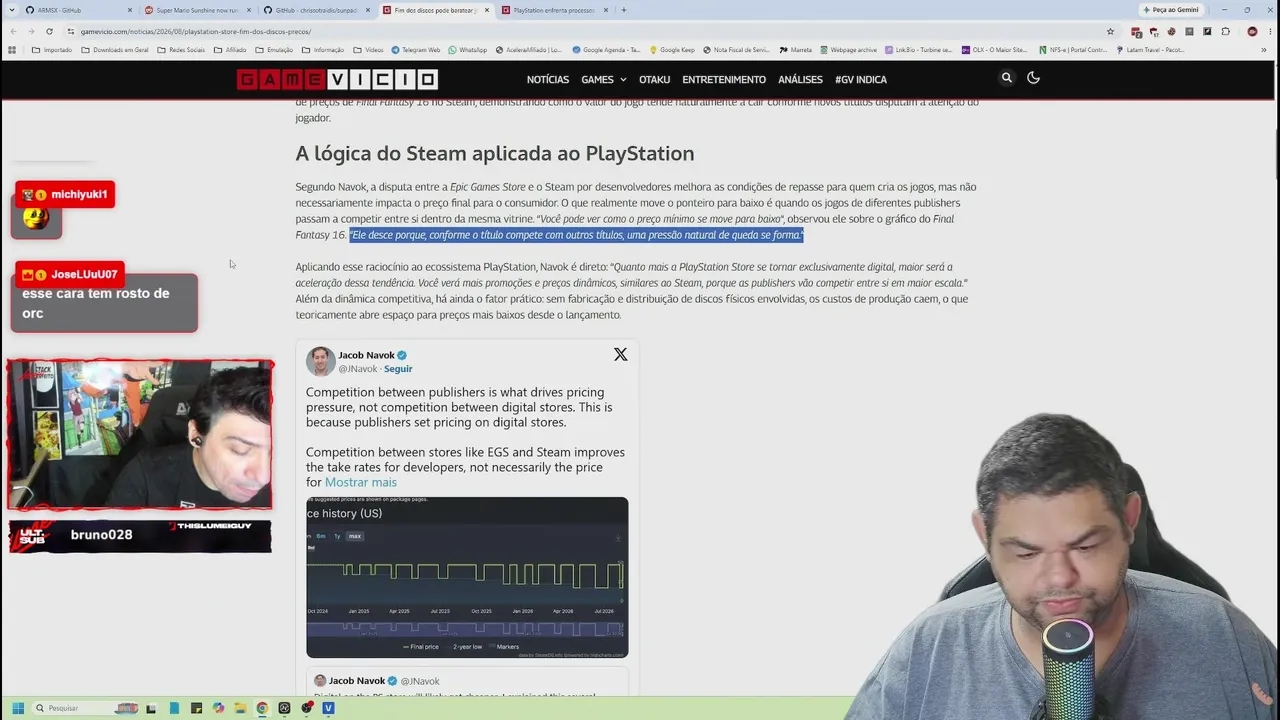Viewport: 1280px width, 720px height.
Task: Click the browser back arrow
Action: [x=12, y=31]
